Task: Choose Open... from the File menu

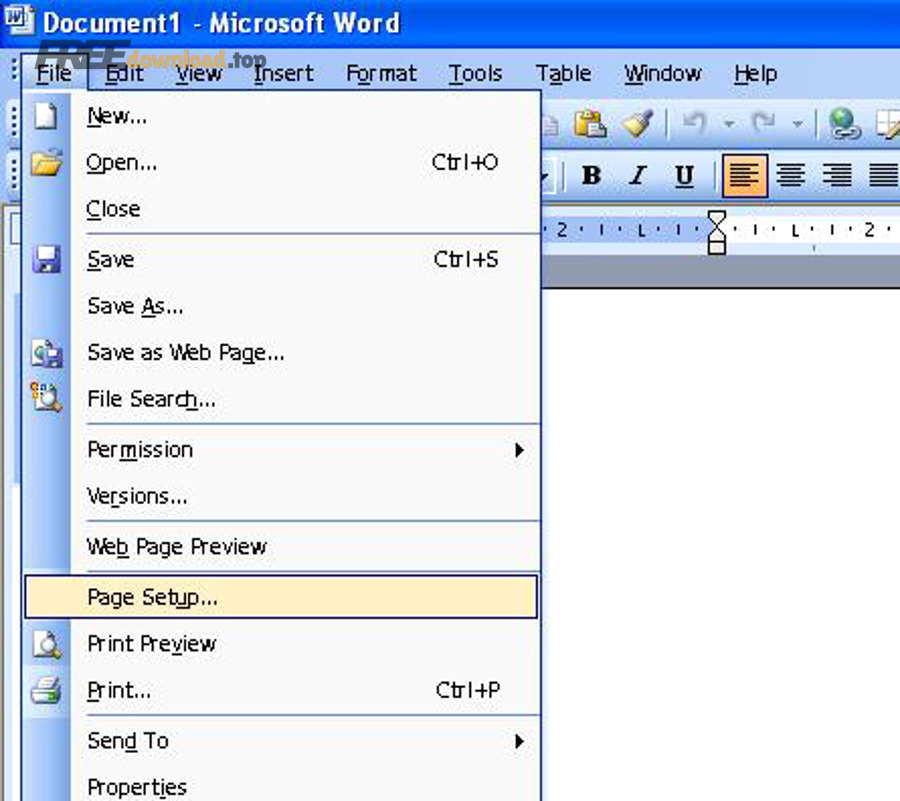Action: pos(281,163)
